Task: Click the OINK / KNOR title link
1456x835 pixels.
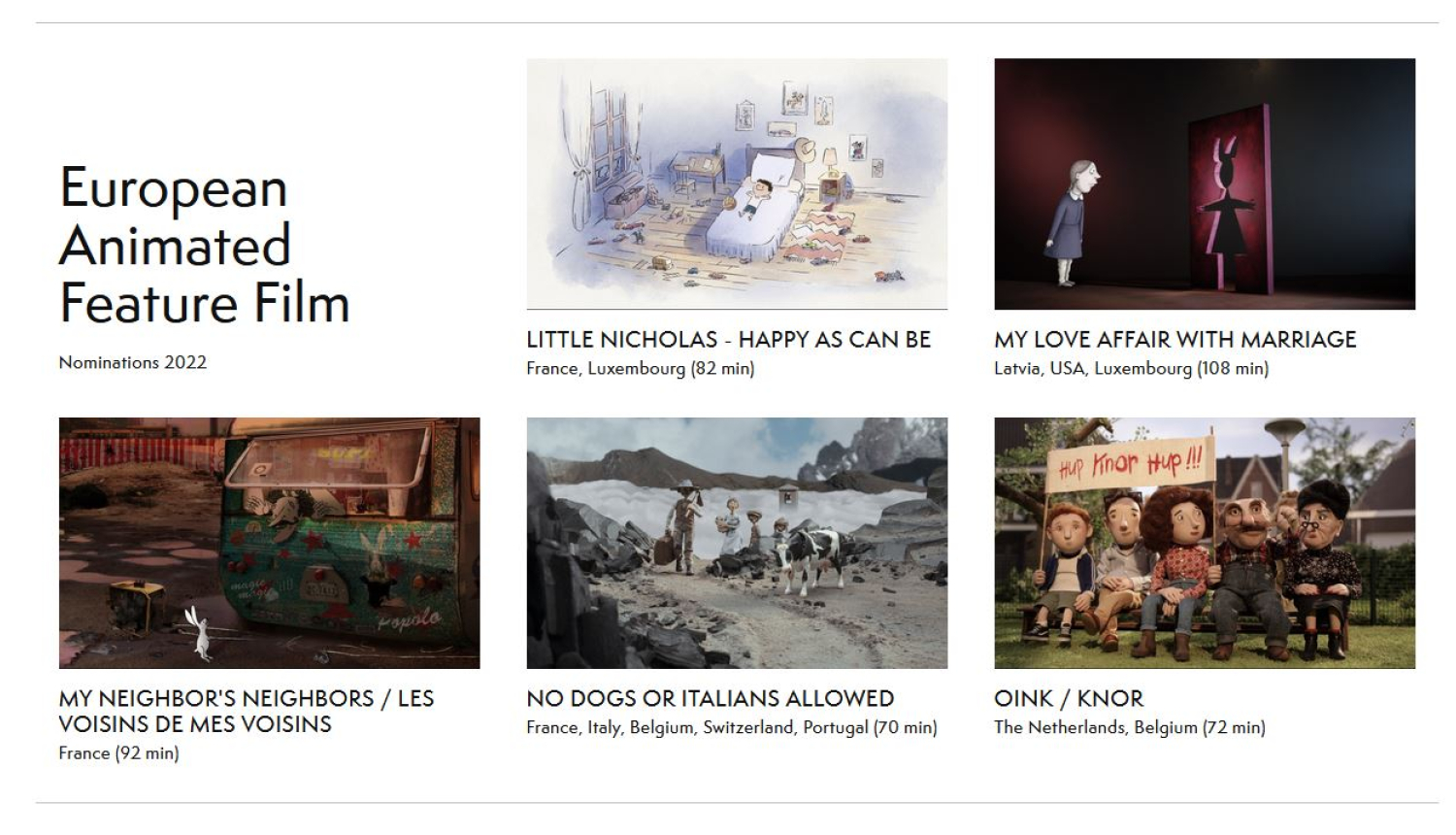Action: 1069,699
